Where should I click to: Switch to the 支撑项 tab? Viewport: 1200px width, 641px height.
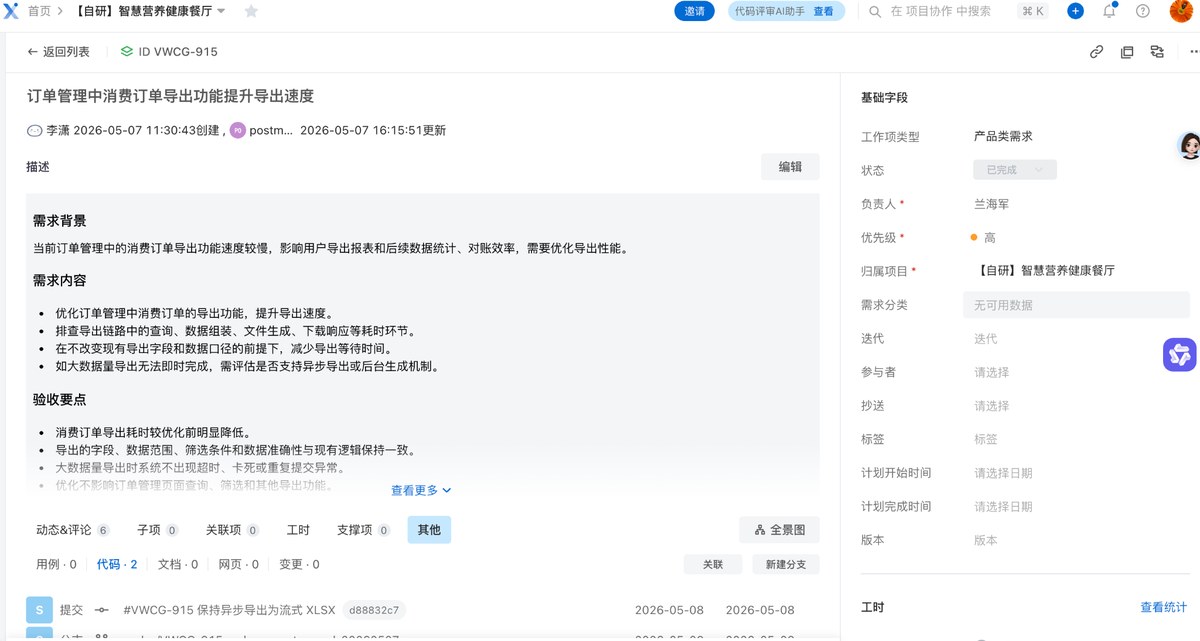(363, 530)
